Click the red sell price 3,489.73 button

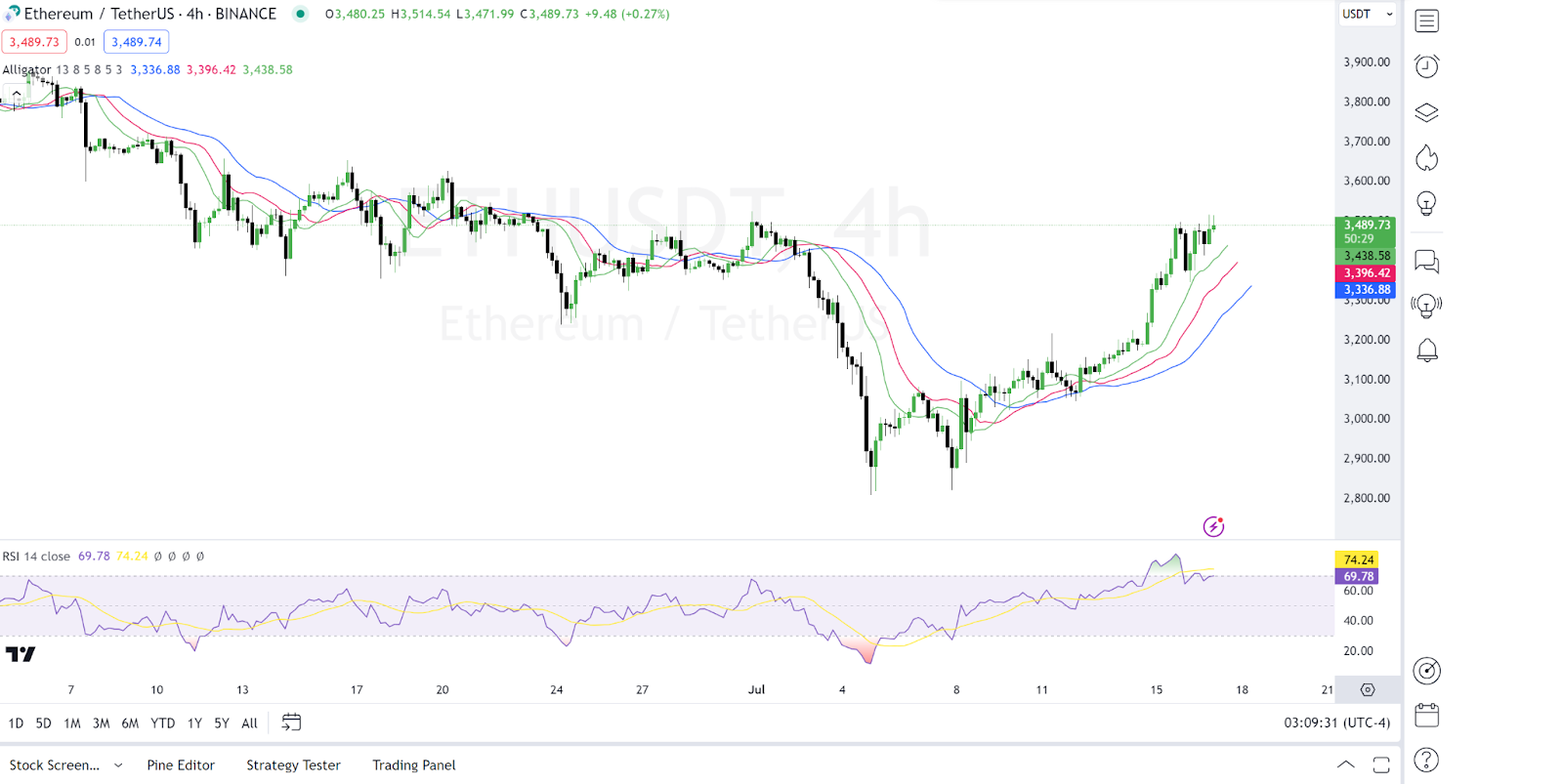point(34,42)
